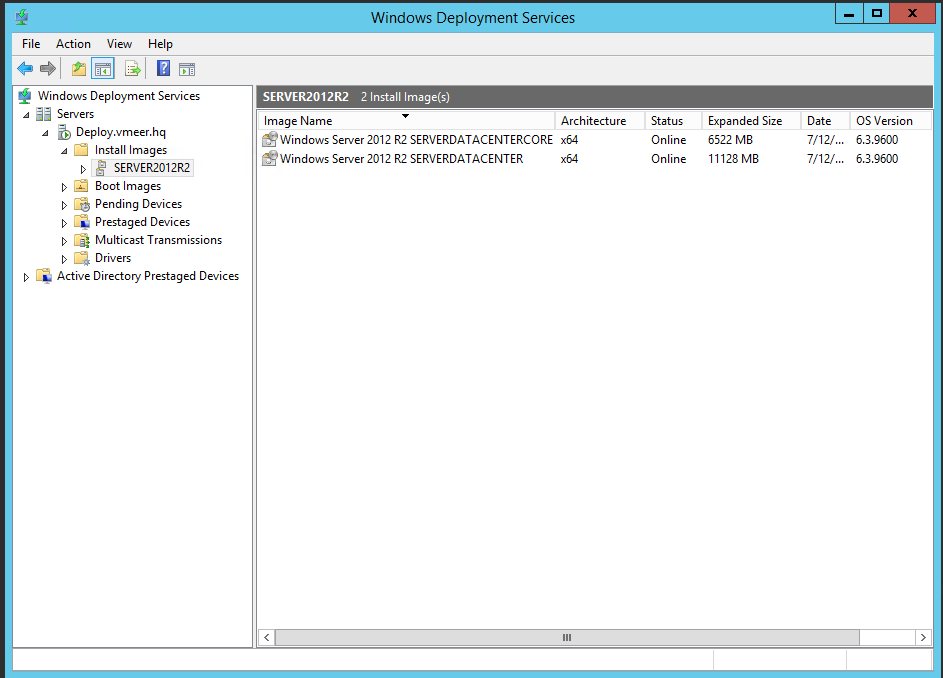This screenshot has height=678, width=943.
Task: Open the File menu
Action: coord(30,43)
